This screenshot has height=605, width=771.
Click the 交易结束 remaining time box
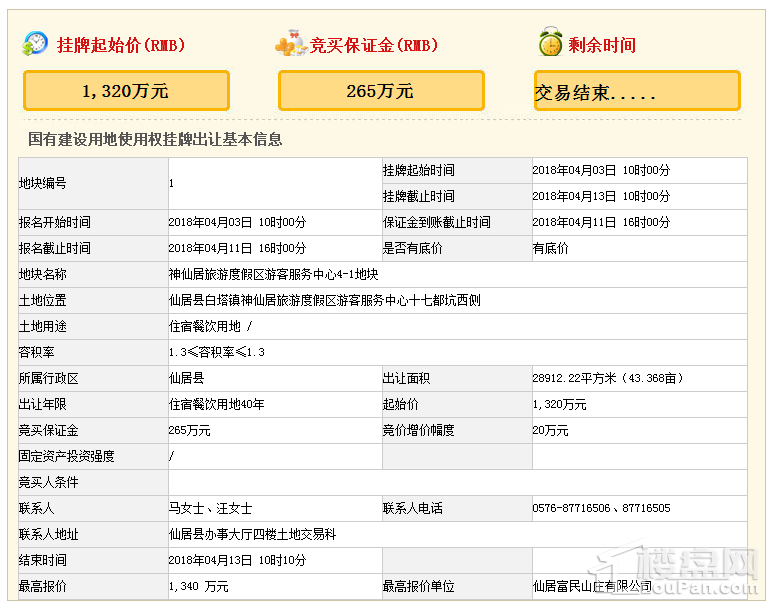click(637, 92)
